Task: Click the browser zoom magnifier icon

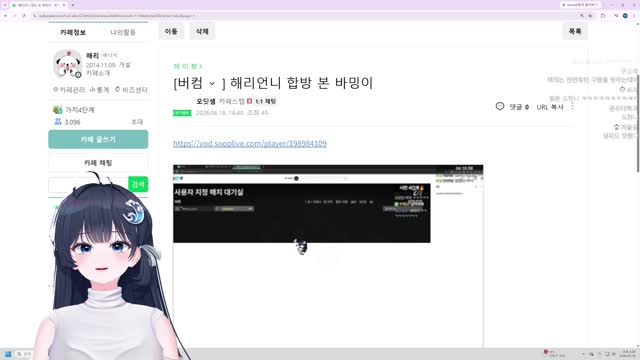Action: (582, 16)
